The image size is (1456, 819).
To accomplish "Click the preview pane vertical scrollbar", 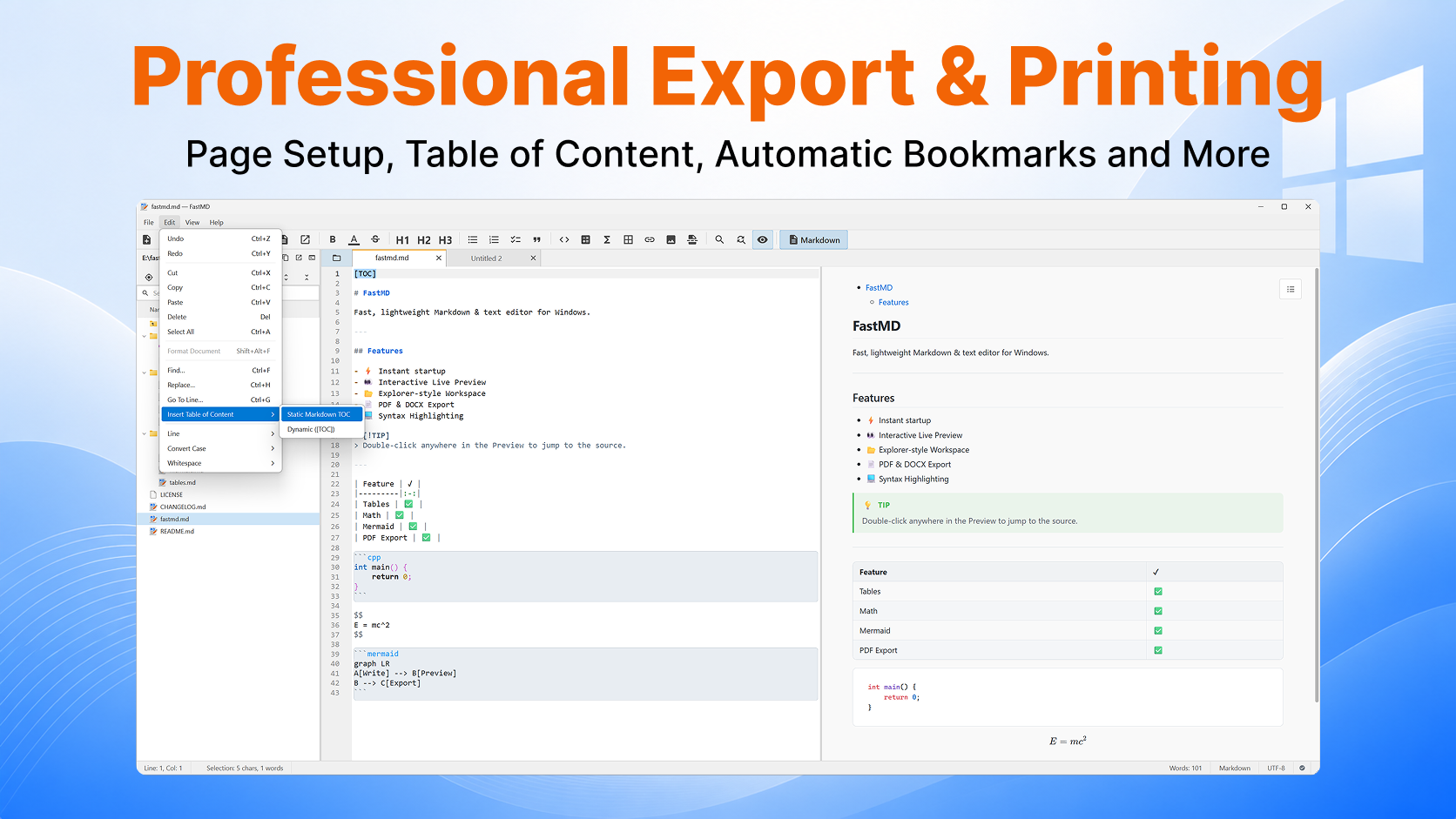I will coord(1316,485).
